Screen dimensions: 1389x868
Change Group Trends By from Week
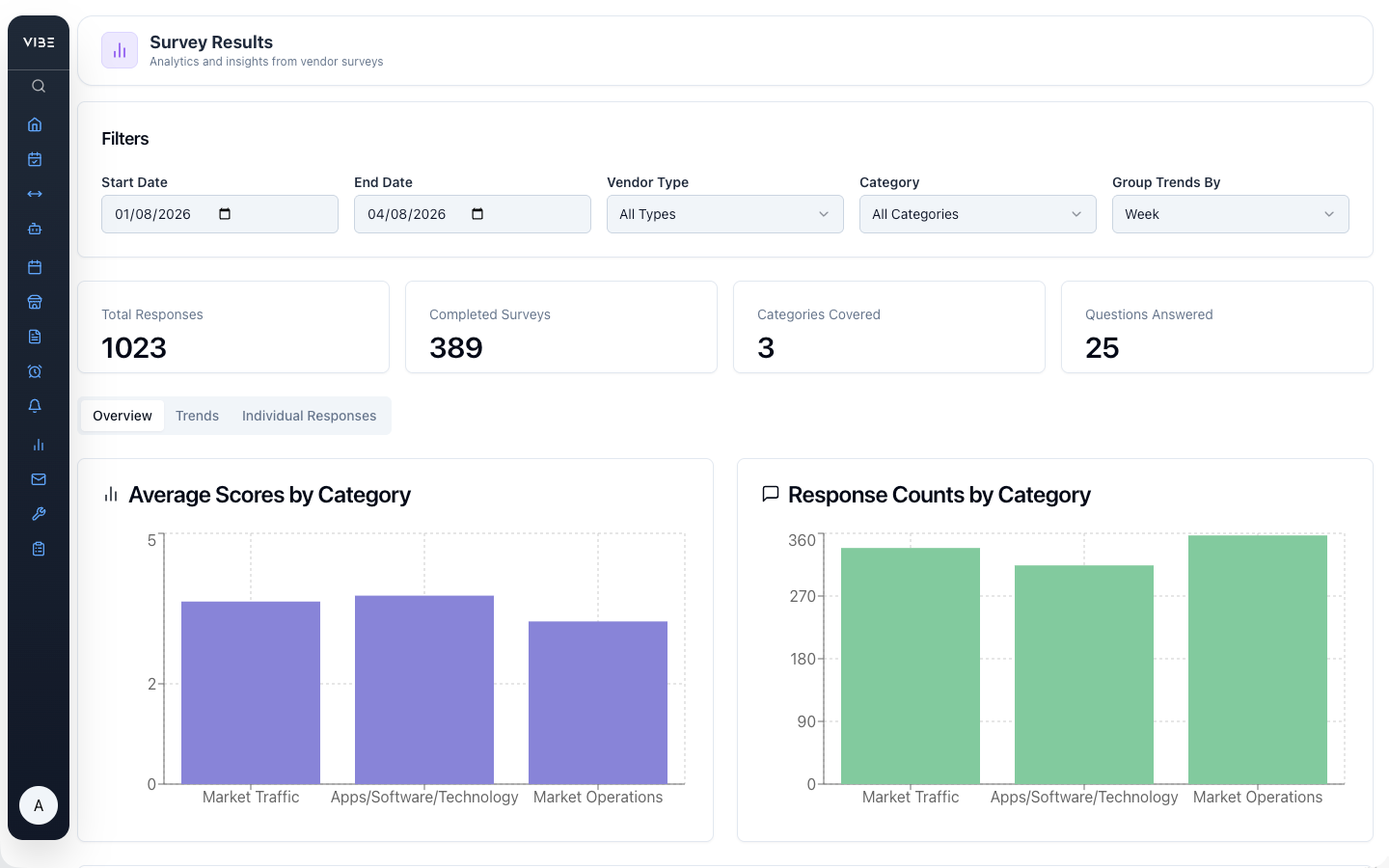(x=1230, y=214)
